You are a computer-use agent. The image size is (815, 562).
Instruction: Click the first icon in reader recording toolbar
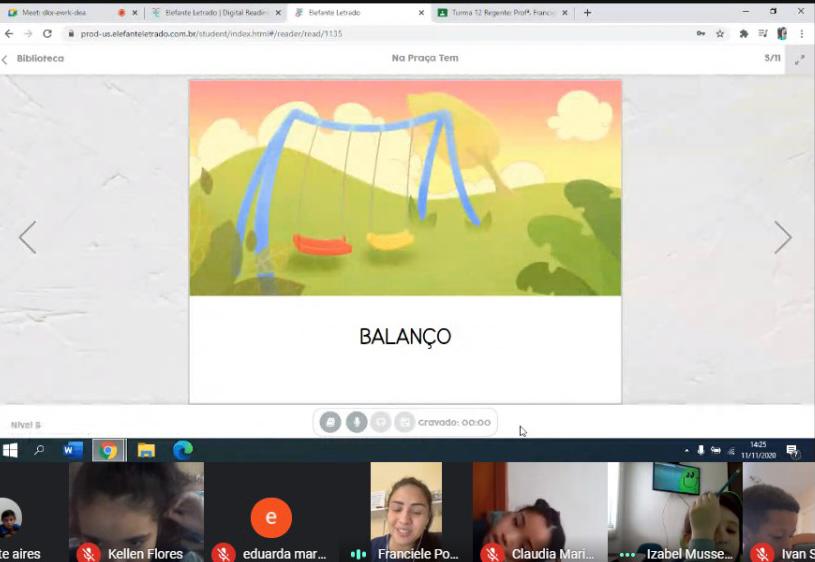[x=330, y=422]
